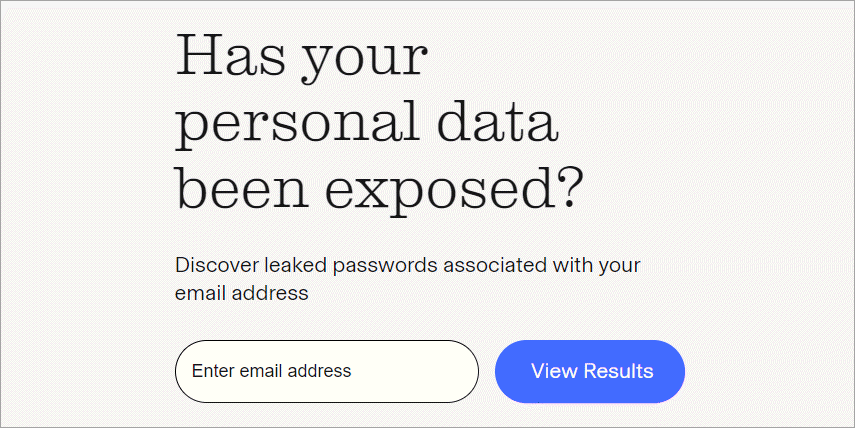Image resolution: width=855 pixels, height=428 pixels.
Task: Click the word 'Results' on blue button
Action: pos(618,371)
